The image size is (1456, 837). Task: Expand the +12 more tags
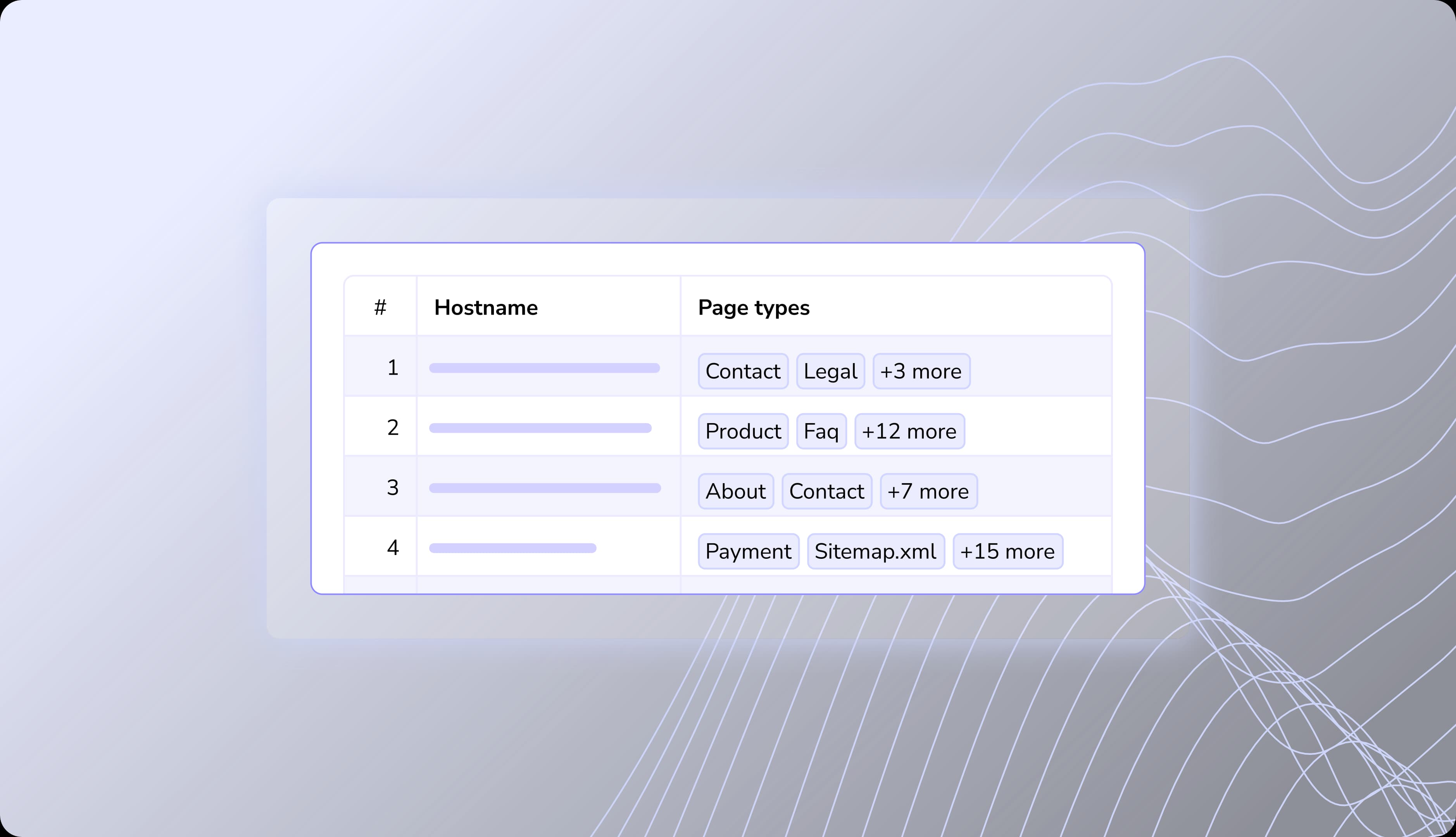pos(909,431)
